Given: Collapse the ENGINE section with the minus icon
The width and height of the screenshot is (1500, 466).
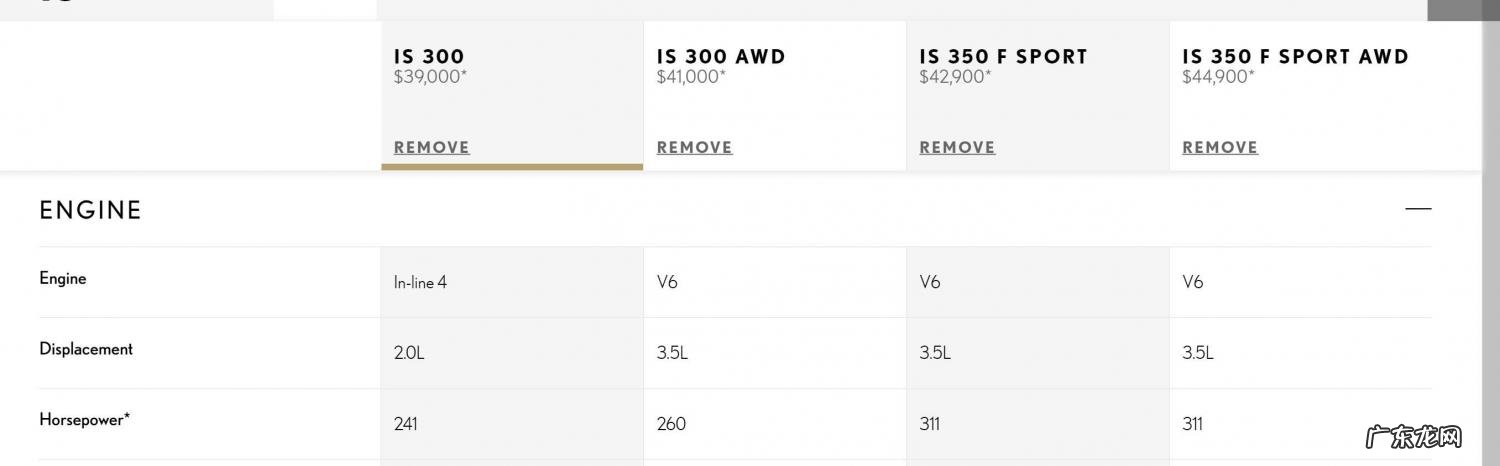Looking at the screenshot, I should click(x=1418, y=209).
